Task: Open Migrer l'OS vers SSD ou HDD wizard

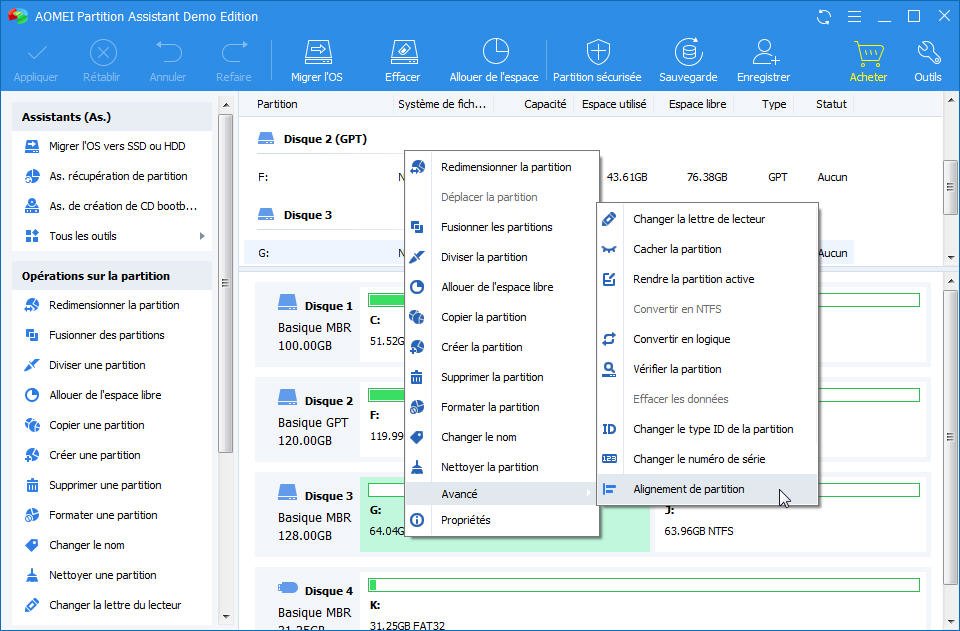Action: 112,146
